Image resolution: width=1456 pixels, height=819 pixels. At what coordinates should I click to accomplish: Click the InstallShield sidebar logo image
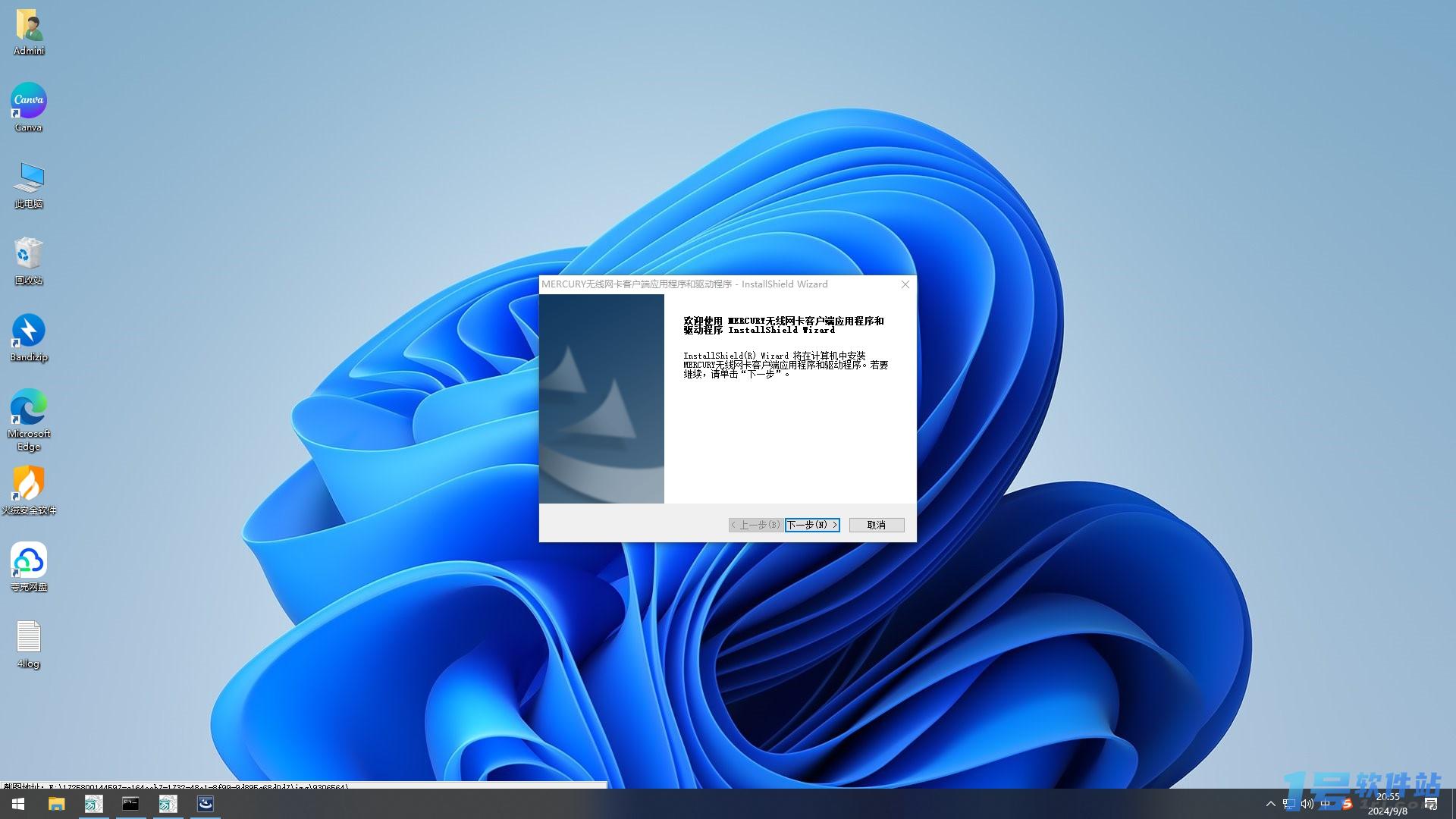point(601,399)
